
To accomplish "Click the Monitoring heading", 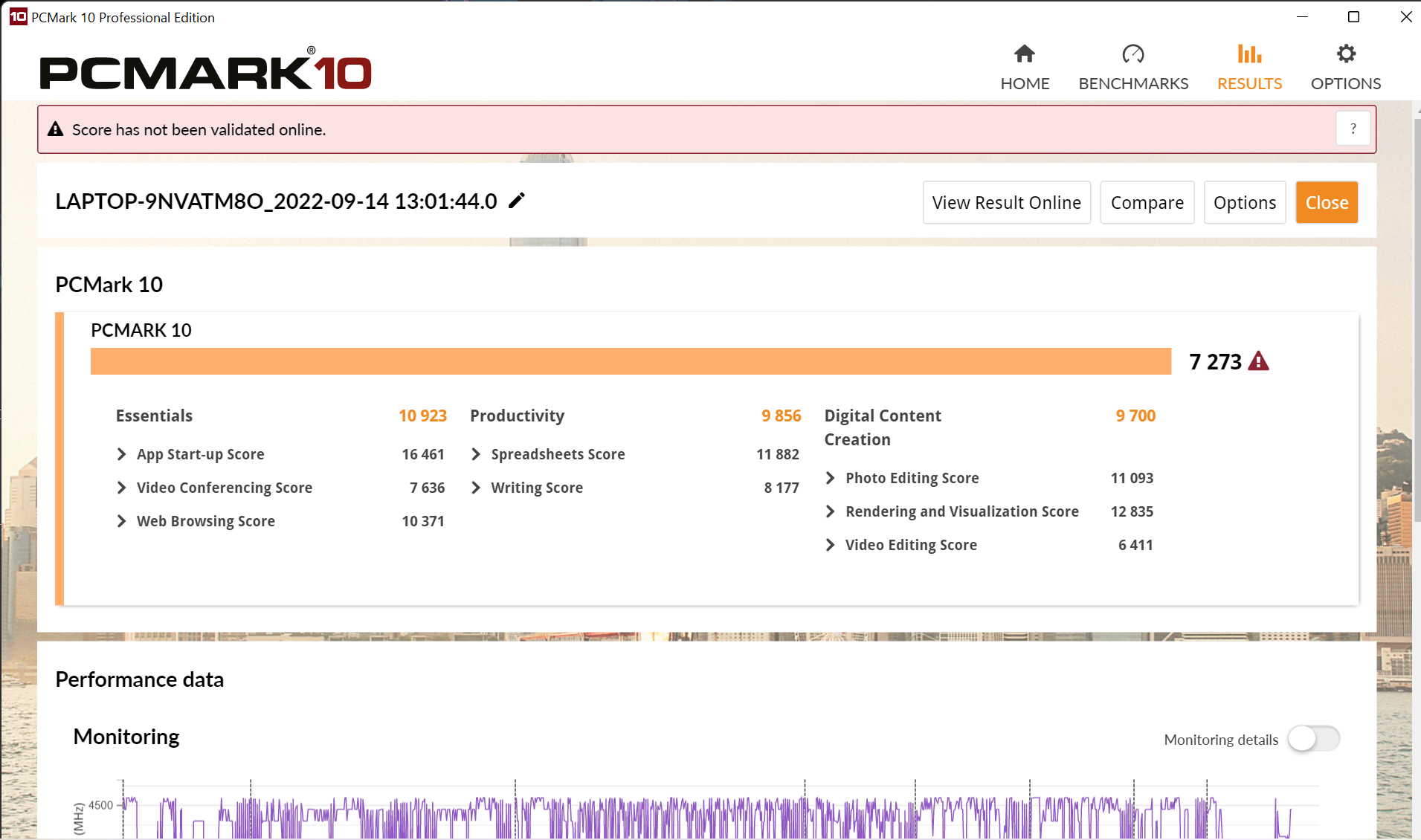I will 126,737.
